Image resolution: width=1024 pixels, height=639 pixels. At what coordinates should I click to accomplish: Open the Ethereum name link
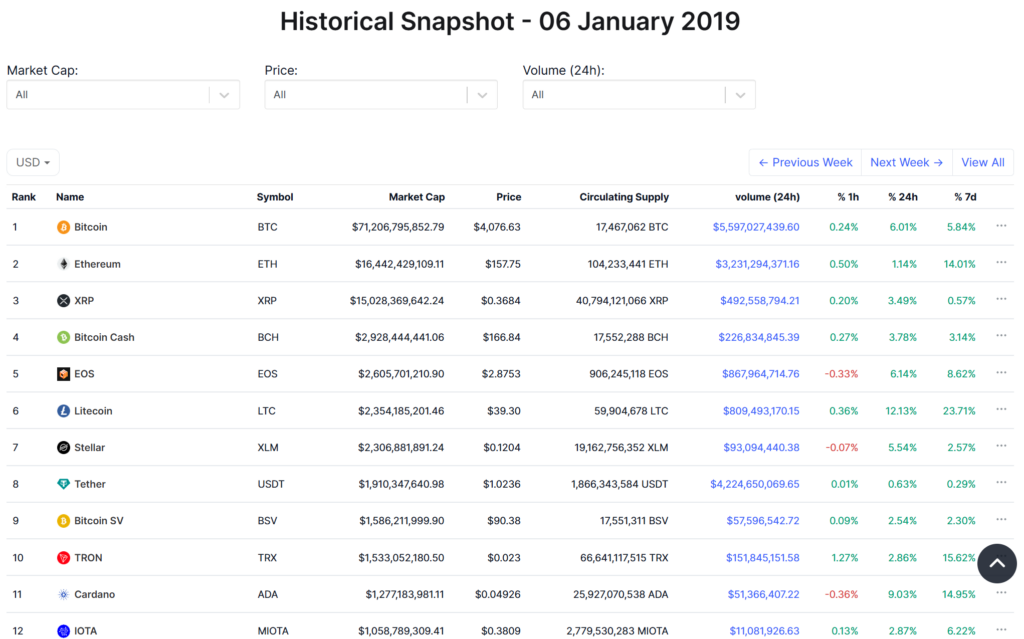coord(97,264)
